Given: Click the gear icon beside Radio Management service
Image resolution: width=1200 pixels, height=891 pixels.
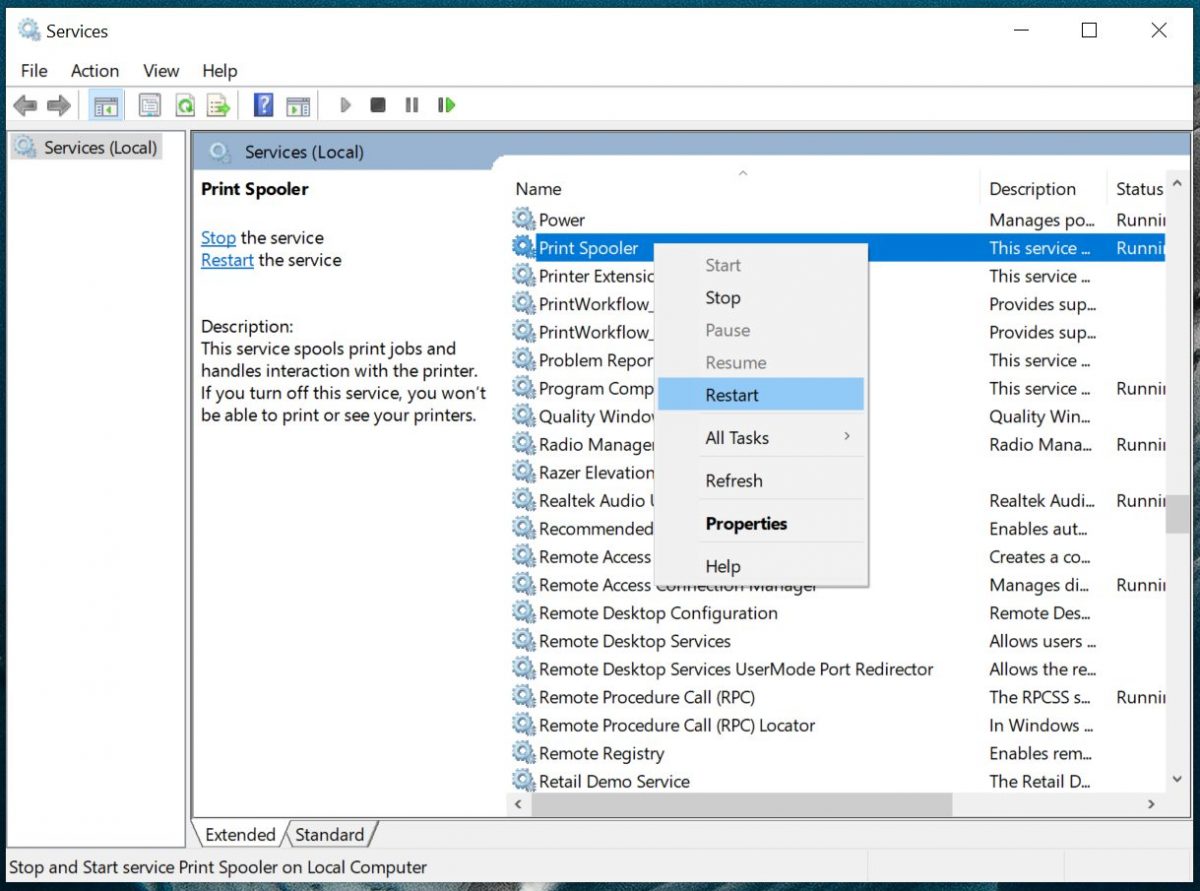Looking at the screenshot, I should click(x=524, y=443).
